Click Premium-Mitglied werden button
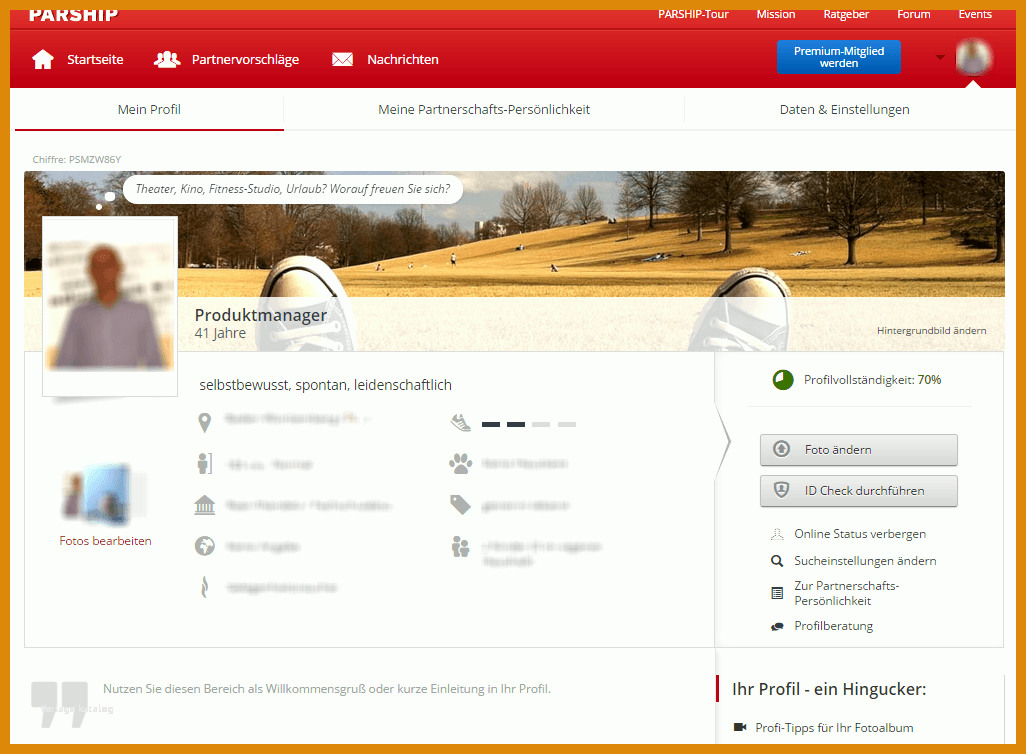The width and height of the screenshot is (1026, 754). (839, 57)
